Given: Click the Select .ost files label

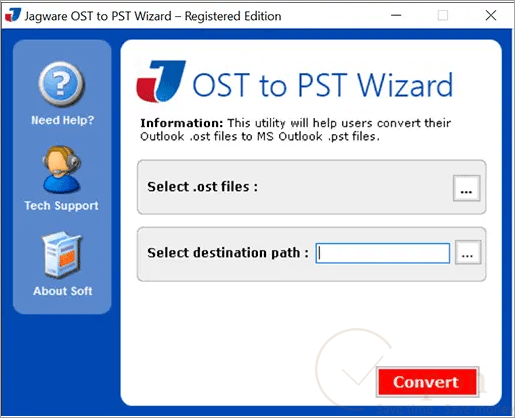Looking at the screenshot, I should (x=203, y=187).
